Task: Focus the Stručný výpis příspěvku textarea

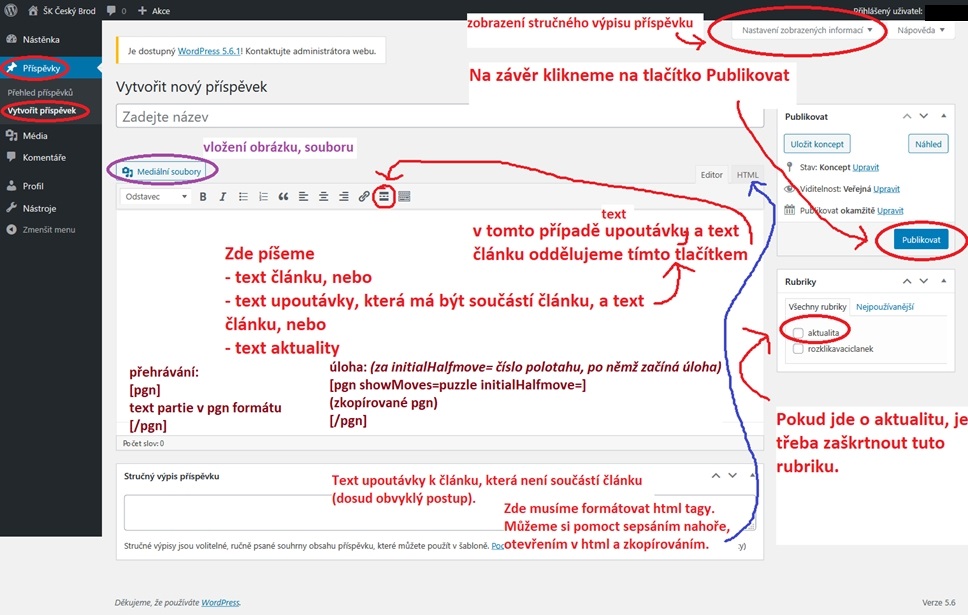Action: 440,512
